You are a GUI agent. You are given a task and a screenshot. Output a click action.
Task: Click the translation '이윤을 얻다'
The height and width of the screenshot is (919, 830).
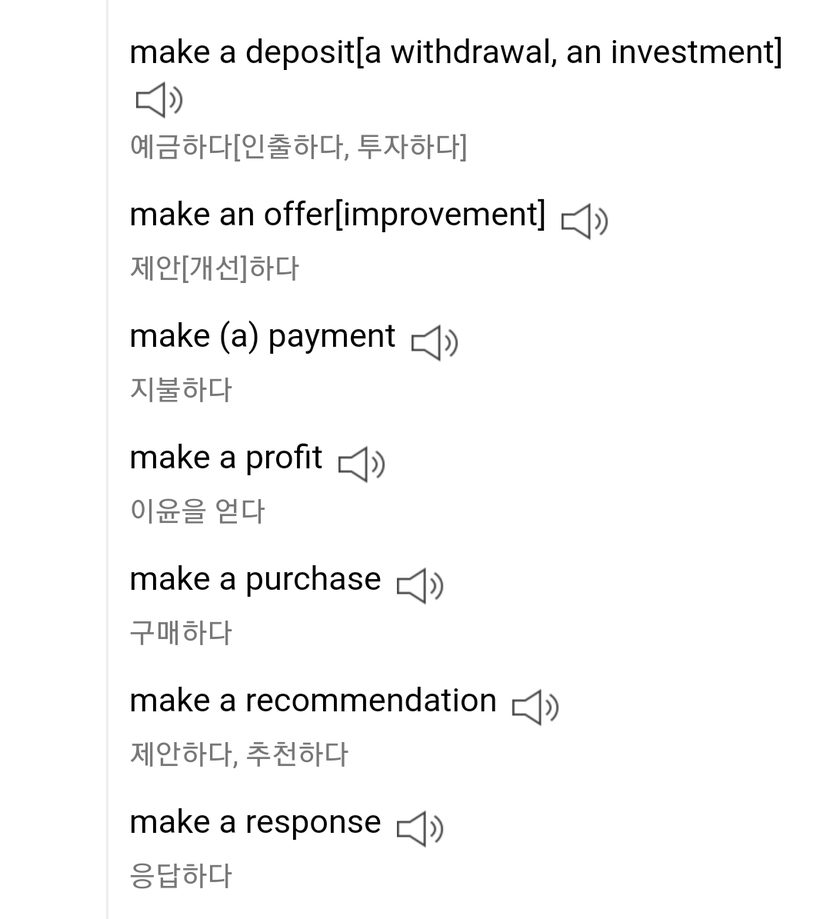click(197, 511)
